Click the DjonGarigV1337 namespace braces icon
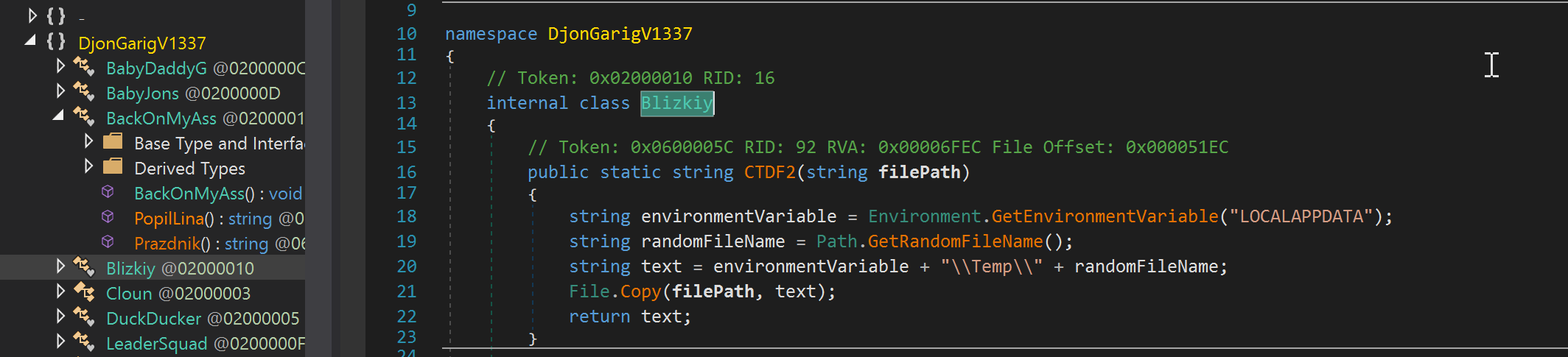 click(56, 41)
